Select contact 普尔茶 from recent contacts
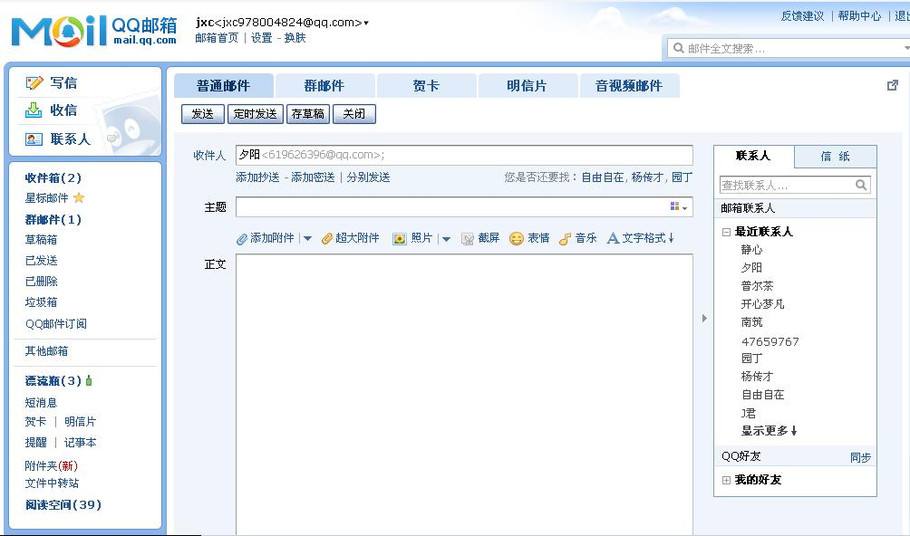The image size is (910, 536). click(x=757, y=286)
